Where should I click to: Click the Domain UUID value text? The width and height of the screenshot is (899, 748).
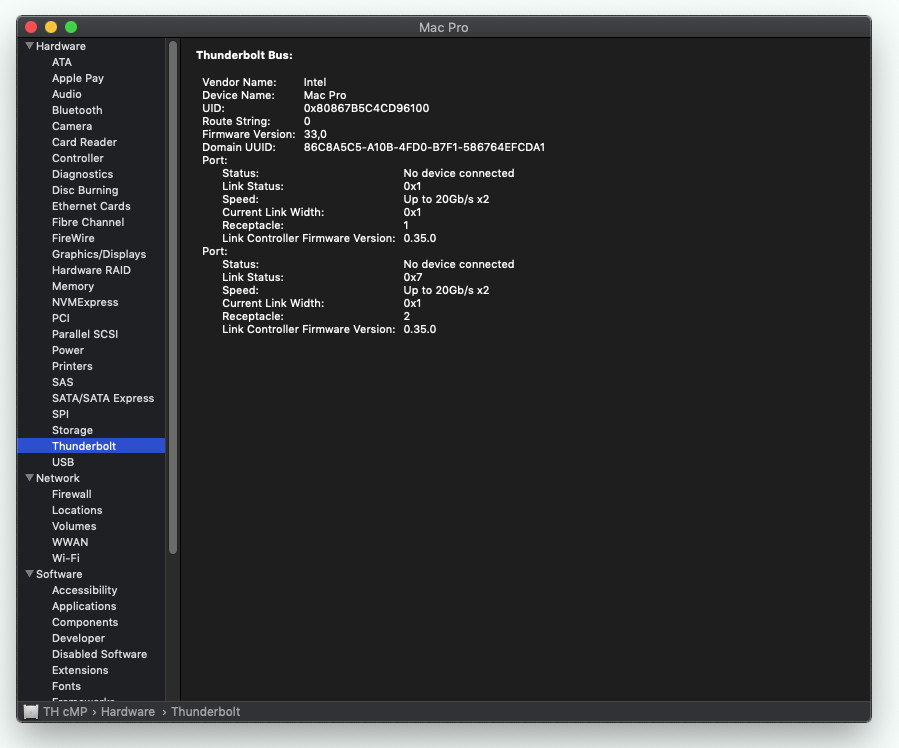coord(424,147)
